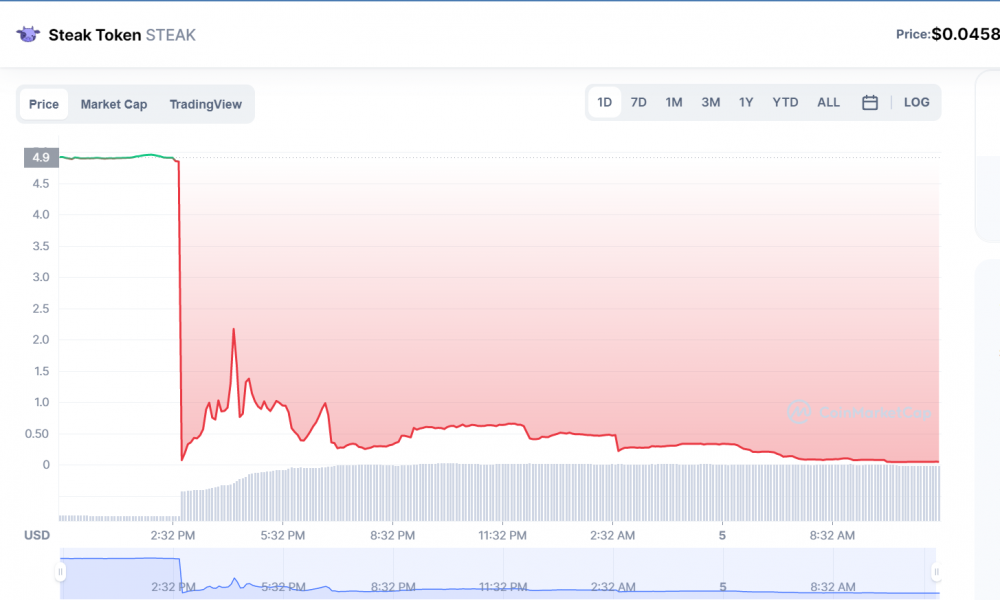This screenshot has width=1000, height=600.
Task: Click the mini overview chart navigator
Action: tap(498, 572)
